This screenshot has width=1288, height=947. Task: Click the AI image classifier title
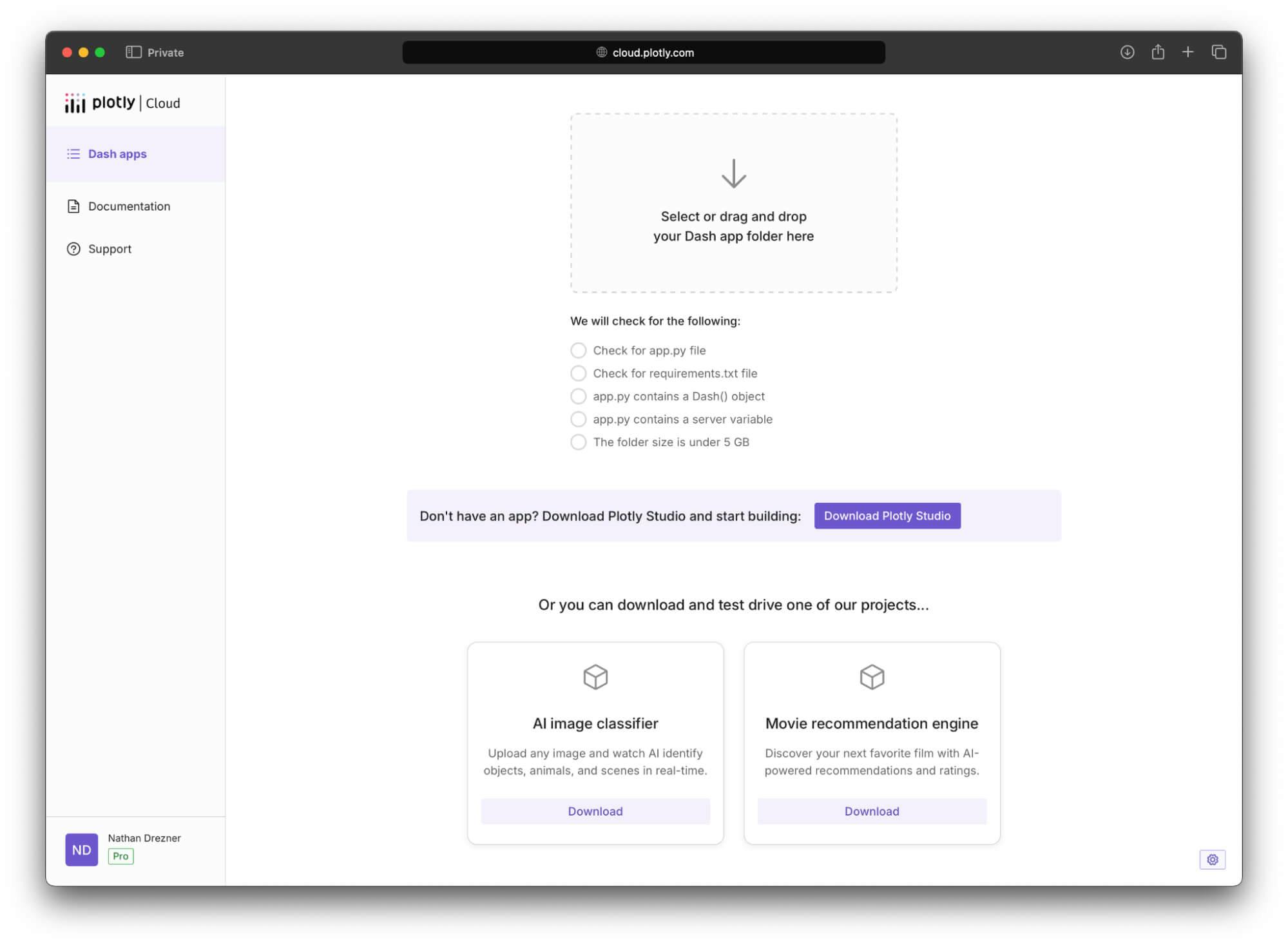tap(595, 723)
